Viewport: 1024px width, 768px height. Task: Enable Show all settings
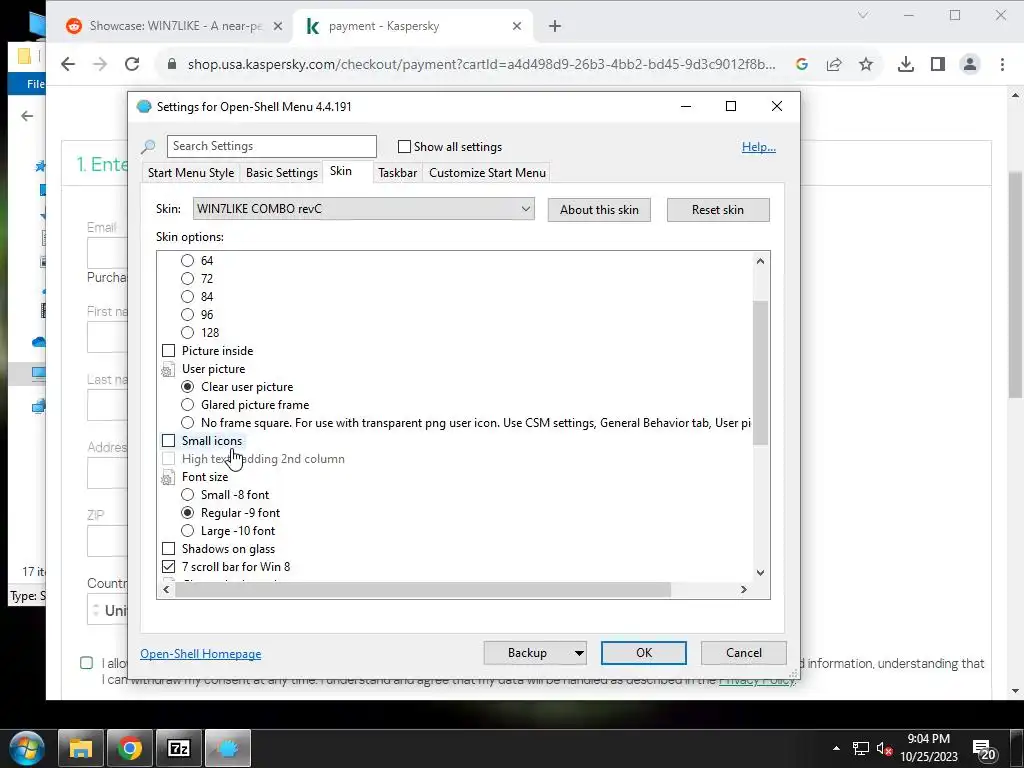404,147
